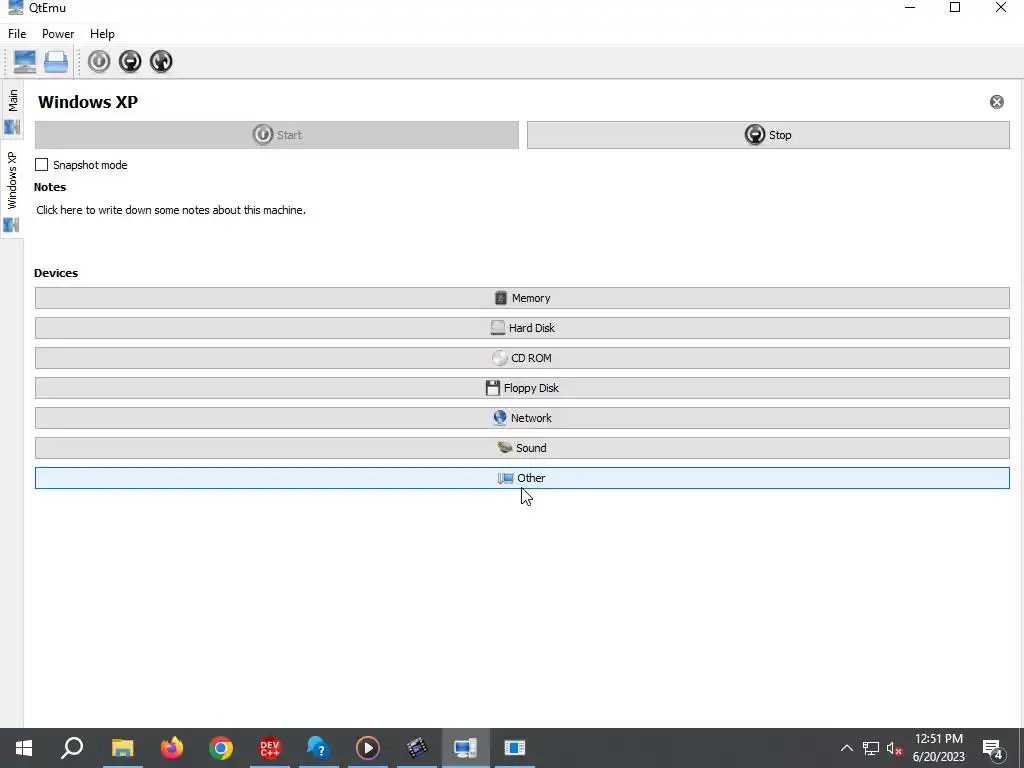The height and width of the screenshot is (768, 1024).
Task: Switch to the Main side tab
Action: [12, 111]
